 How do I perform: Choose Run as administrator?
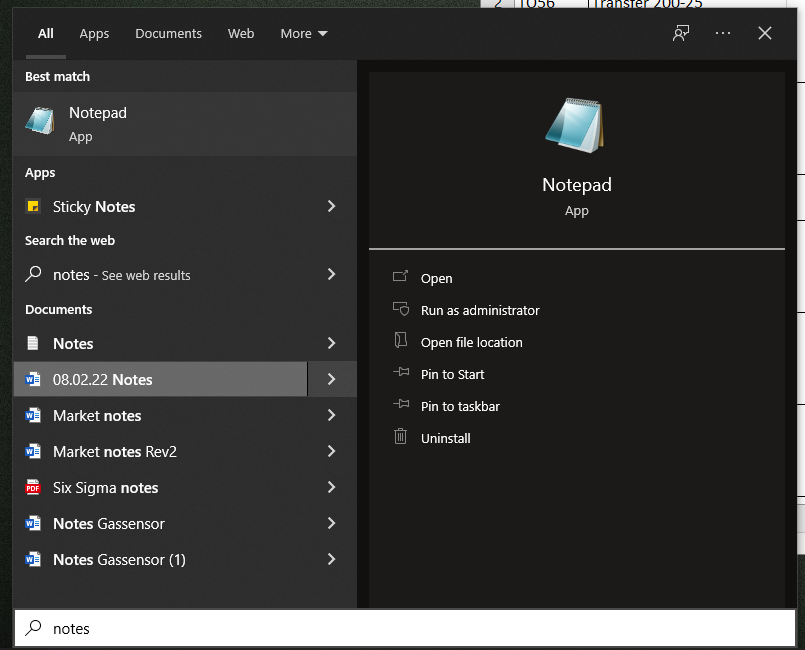pyautogui.click(x=480, y=310)
